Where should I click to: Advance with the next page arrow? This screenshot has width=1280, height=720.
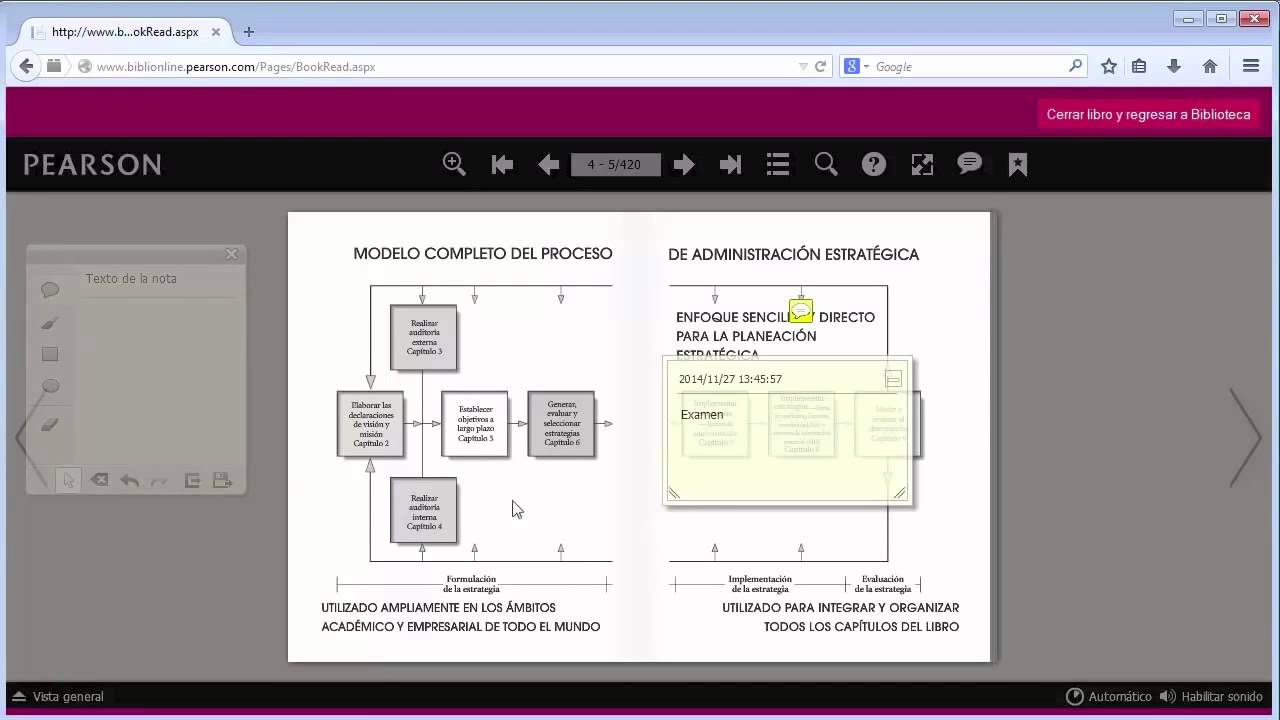point(684,165)
